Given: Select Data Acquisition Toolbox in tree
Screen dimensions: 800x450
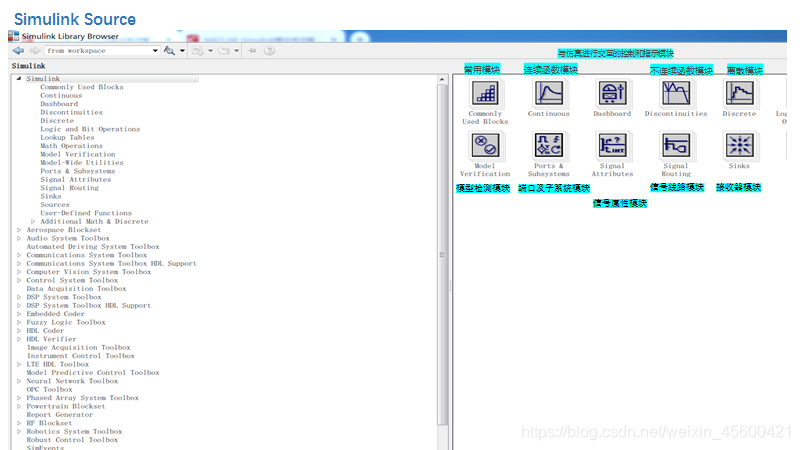Looking at the screenshot, I should [x=76, y=289].
